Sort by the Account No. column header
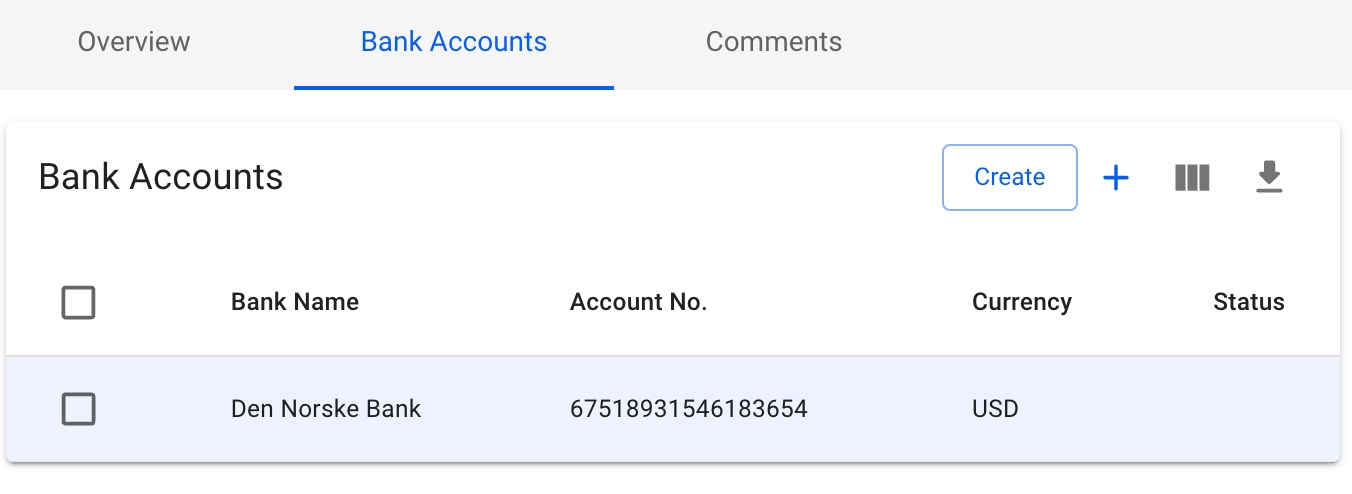This screenshot has height=494, width=1352. pos(638,302)
